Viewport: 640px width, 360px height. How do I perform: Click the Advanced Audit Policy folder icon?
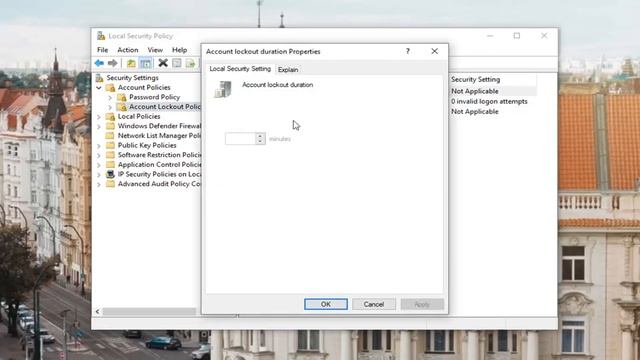pyautogui.click(x=110, y=184)
